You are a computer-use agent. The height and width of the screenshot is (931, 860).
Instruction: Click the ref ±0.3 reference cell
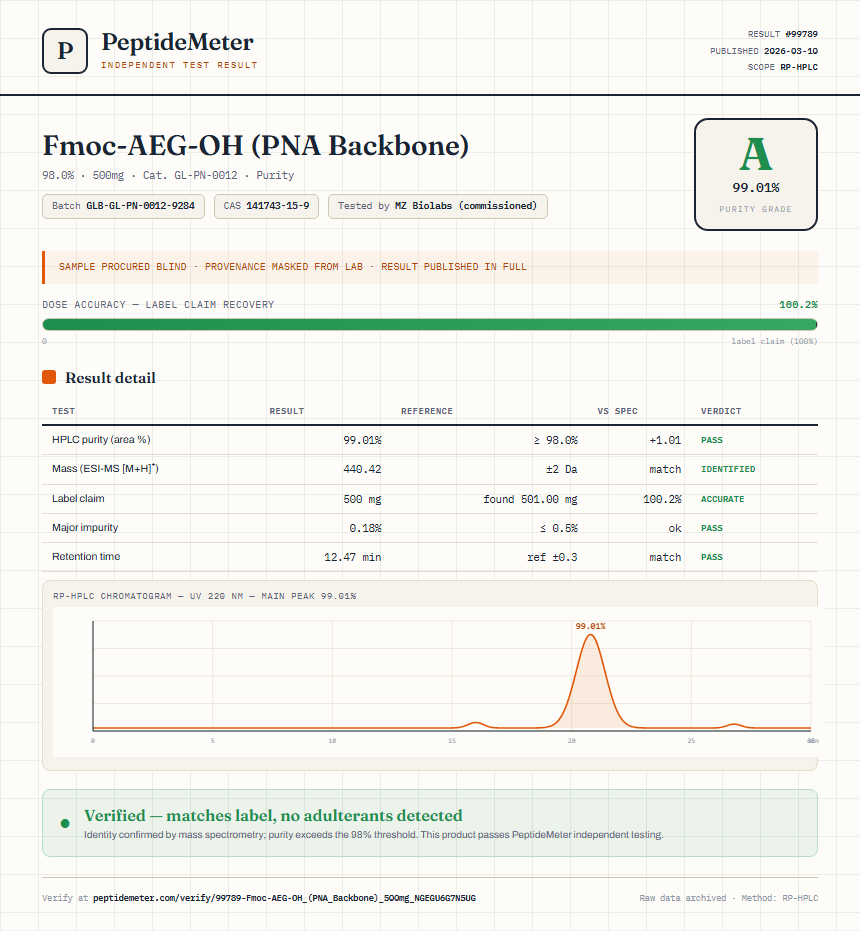click(x=552, y=557)
